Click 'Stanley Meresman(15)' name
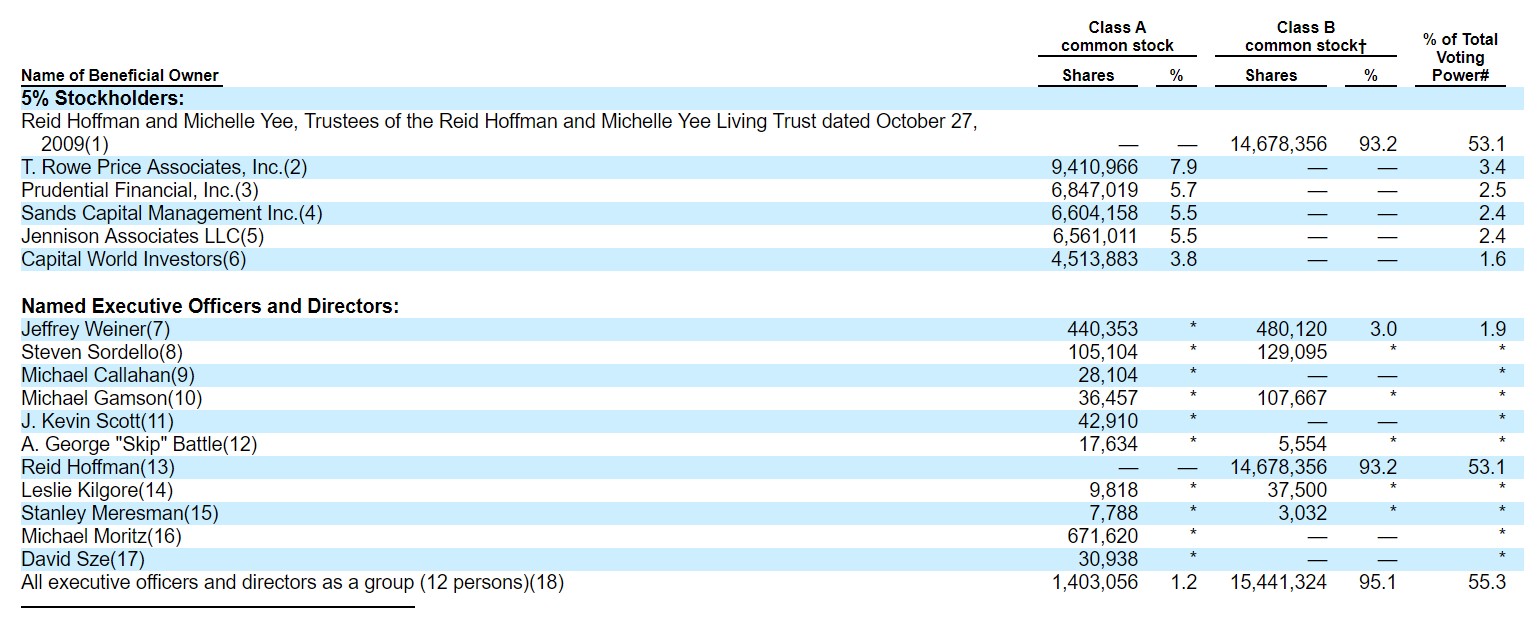This screenshot has height=623, width=1538. click(x=120, y=513)
